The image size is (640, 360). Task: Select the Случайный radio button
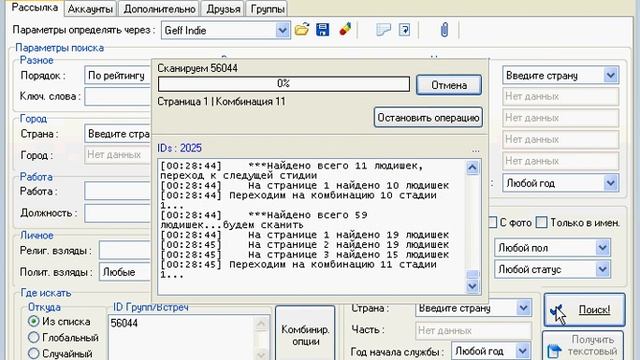pos(33,353)
